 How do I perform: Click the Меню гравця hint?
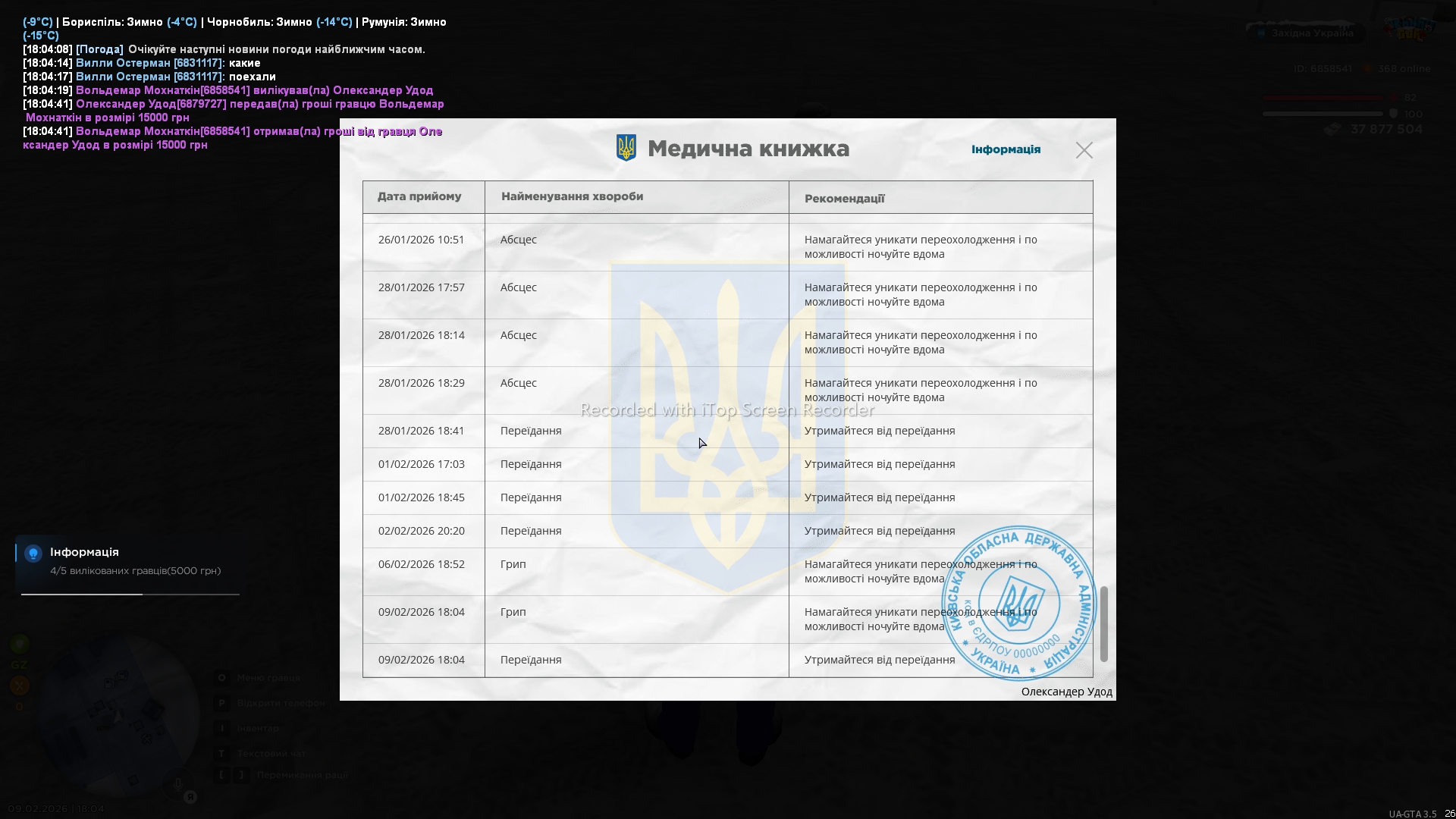point(268,678)
